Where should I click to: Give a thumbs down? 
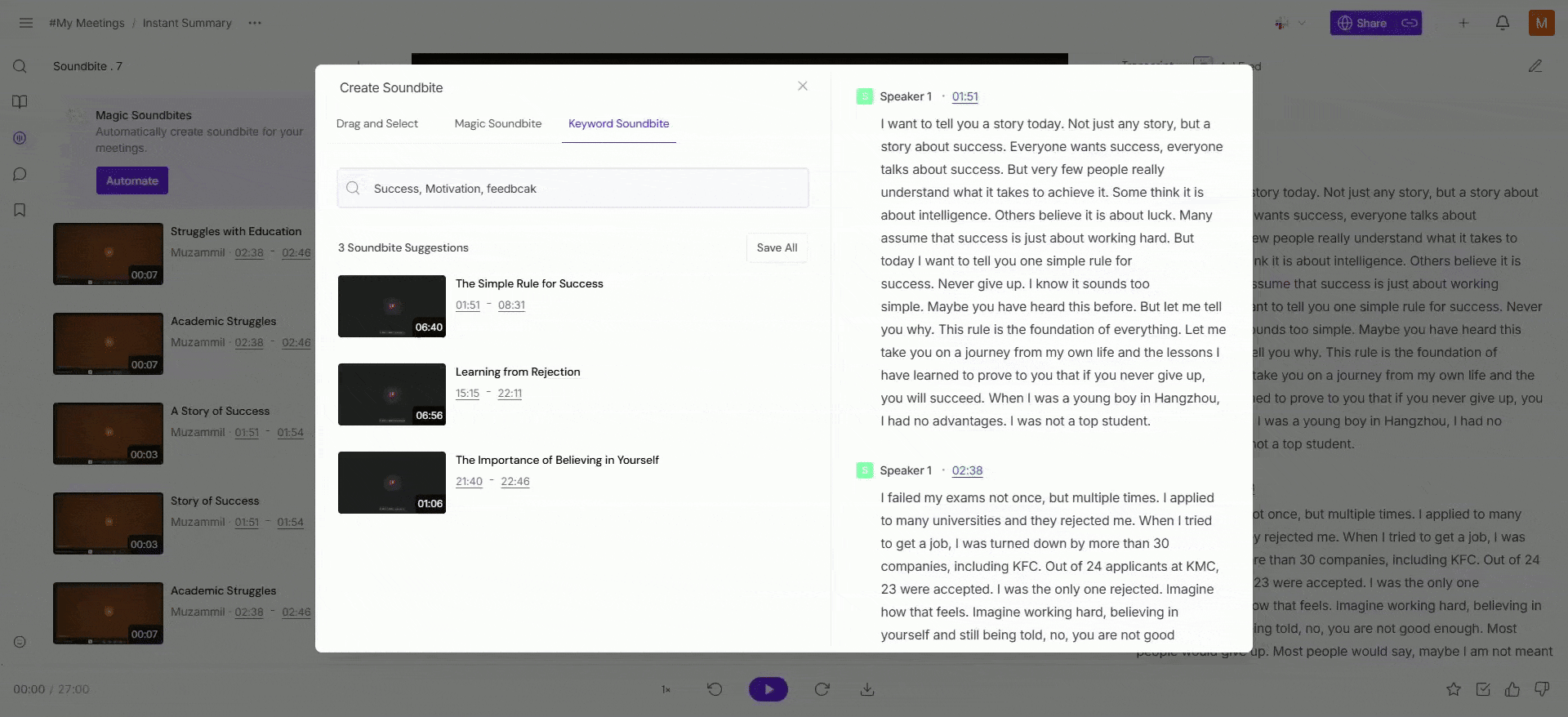coord(1542,689)
